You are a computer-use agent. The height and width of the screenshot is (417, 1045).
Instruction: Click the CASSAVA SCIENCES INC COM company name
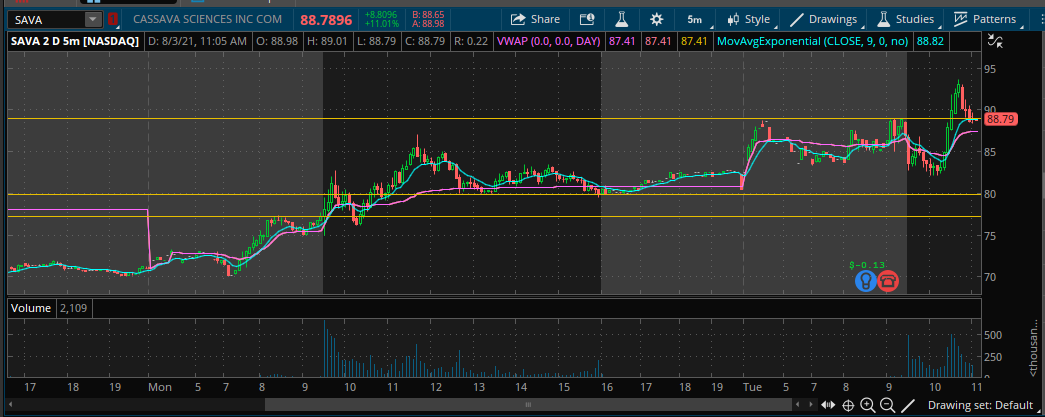click(207, 19)
